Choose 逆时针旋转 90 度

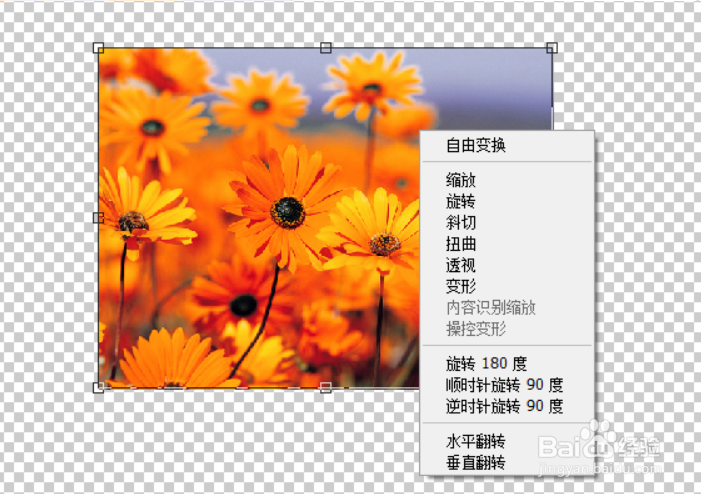pyautogui.click(x=507, y=406)
